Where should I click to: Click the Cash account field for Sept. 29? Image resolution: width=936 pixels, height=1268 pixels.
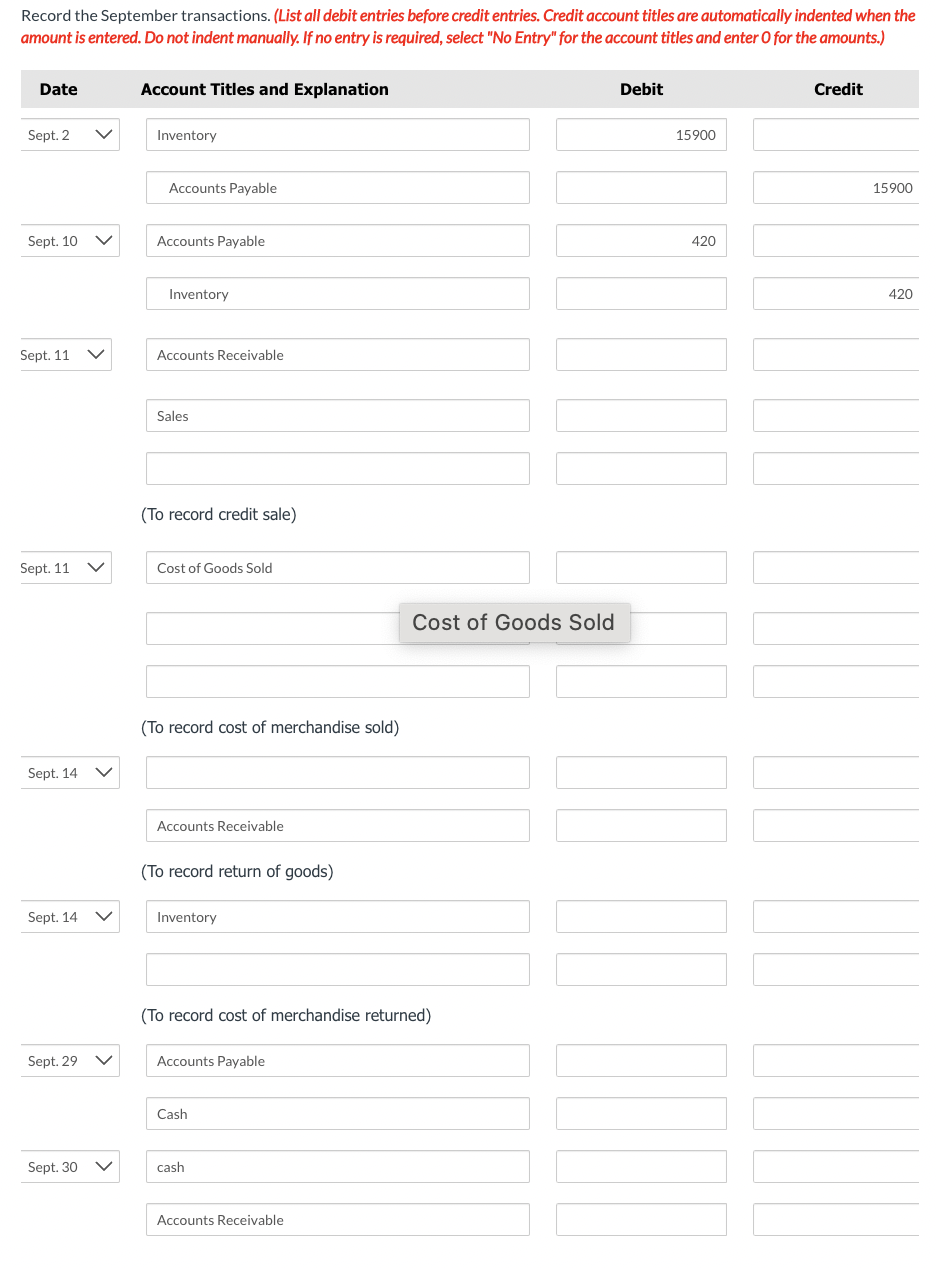click(338, 1114)
